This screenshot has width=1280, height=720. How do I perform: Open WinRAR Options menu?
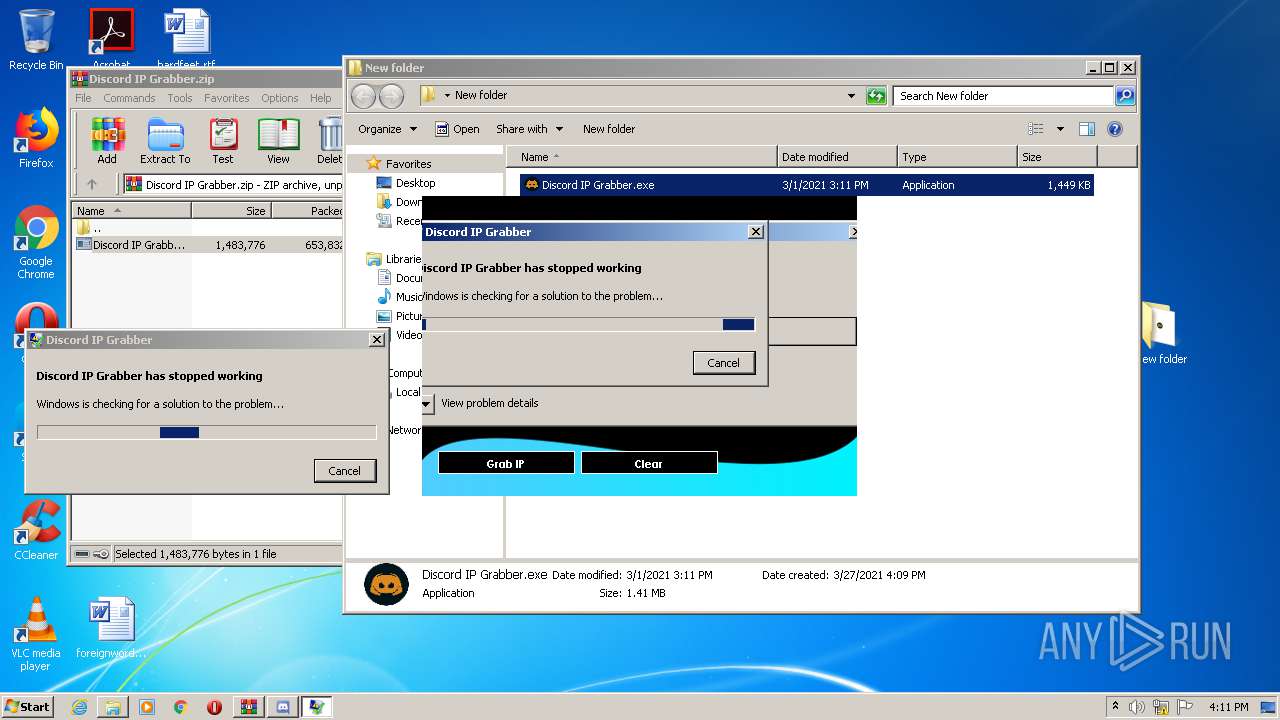[x=280, y=98]
